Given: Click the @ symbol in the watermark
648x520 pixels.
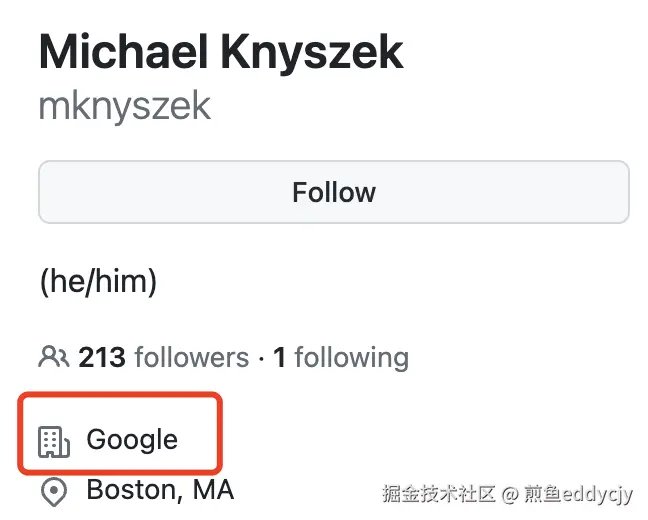Looking at the screenshot, I should (x=510, y=493).
